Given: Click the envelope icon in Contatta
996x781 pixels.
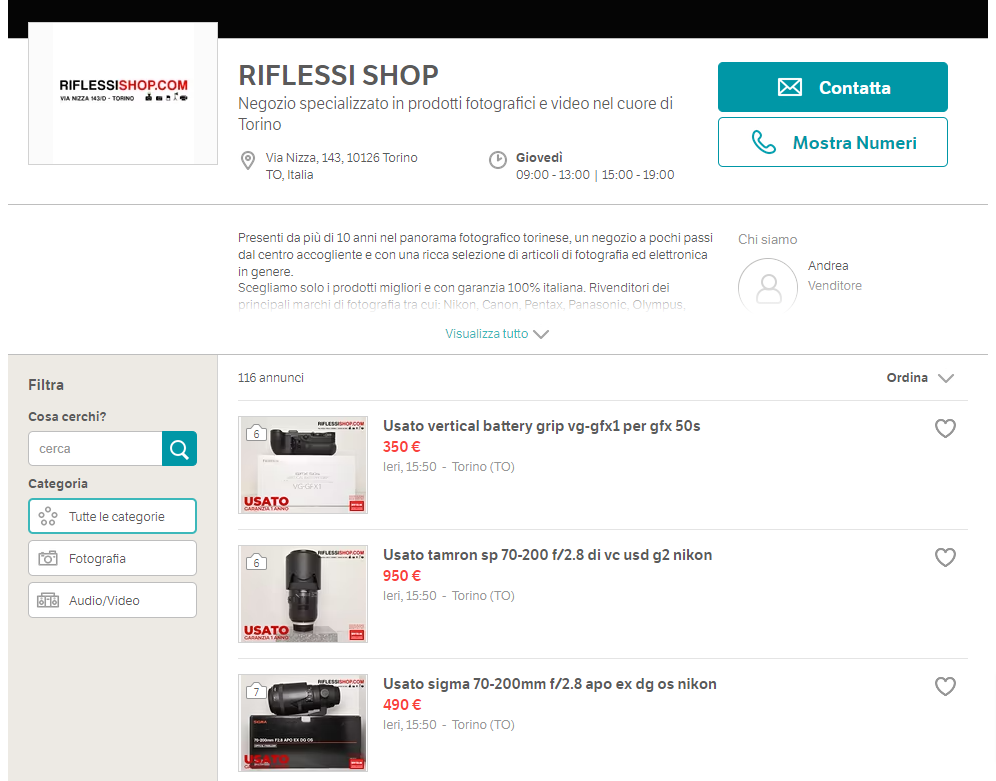Looking at the screenshot, I should [x=790, y=87].
